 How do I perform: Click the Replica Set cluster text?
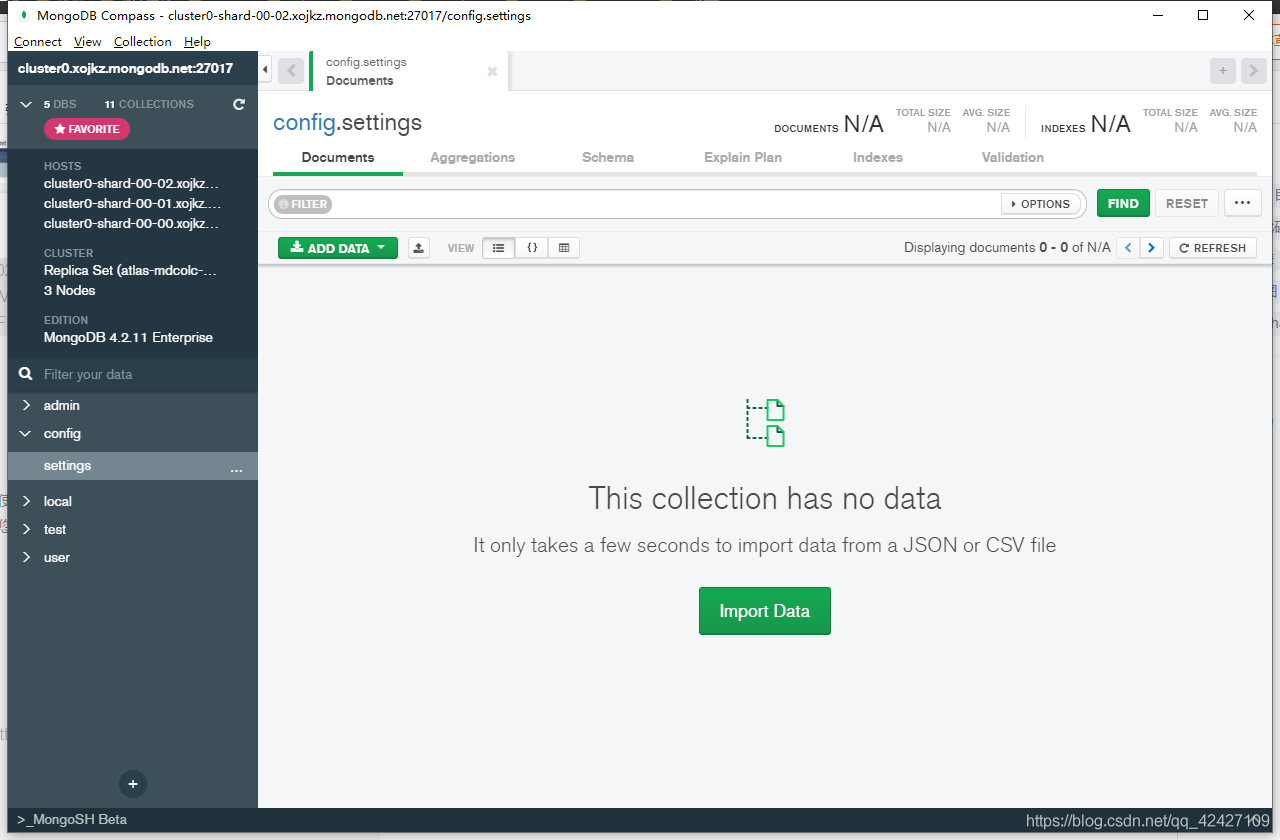tap(130, 271)
